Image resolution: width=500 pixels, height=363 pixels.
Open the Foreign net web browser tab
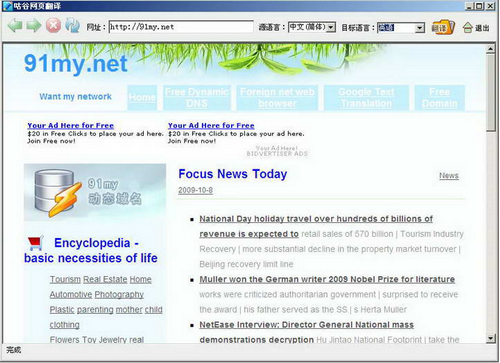[x=277, y=98]
